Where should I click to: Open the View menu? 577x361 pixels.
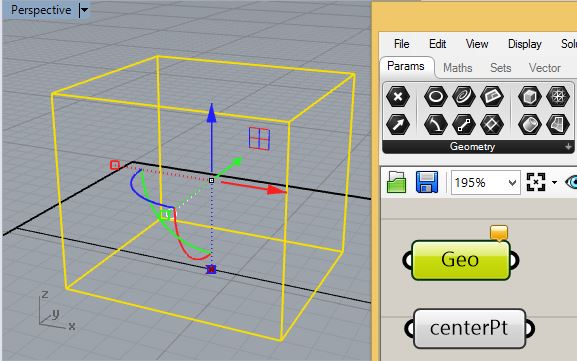point(477,44)
